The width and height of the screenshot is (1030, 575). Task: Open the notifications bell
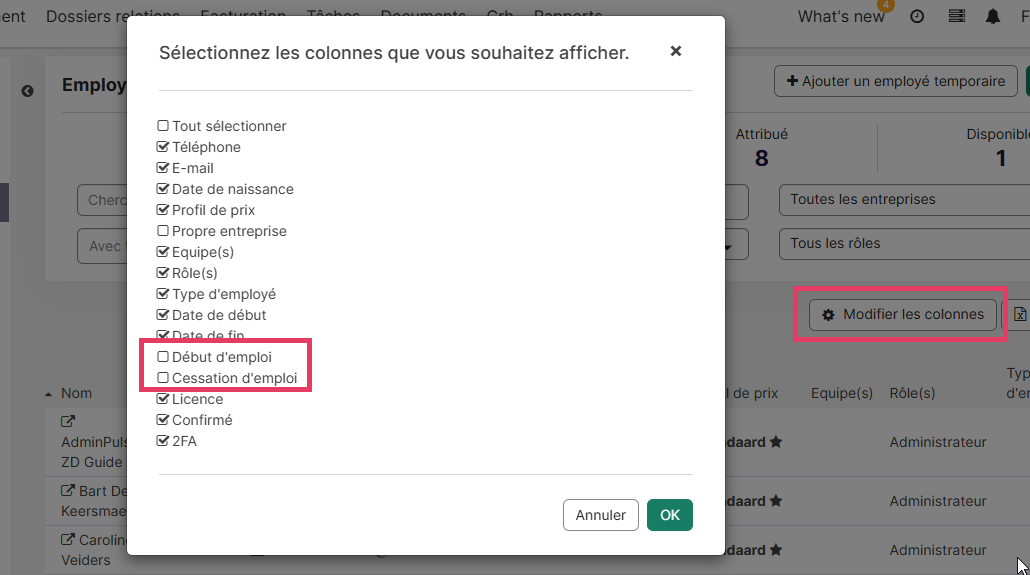993,17
